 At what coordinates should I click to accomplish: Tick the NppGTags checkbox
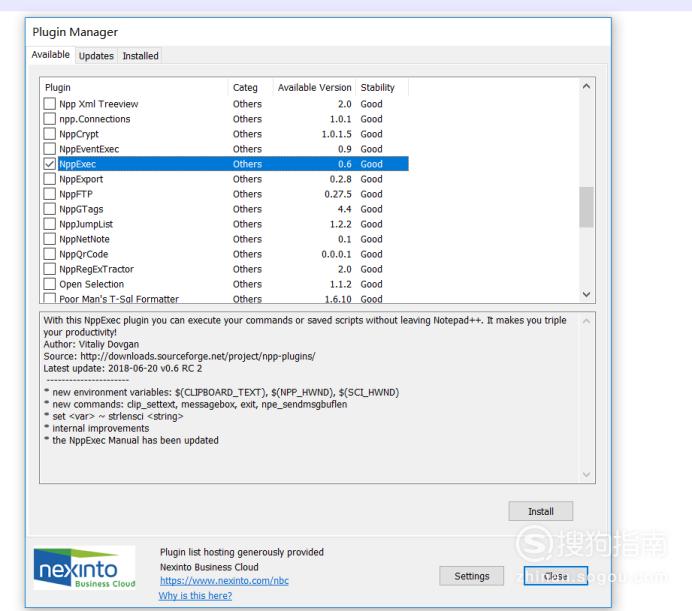click(x=49, y=209)
